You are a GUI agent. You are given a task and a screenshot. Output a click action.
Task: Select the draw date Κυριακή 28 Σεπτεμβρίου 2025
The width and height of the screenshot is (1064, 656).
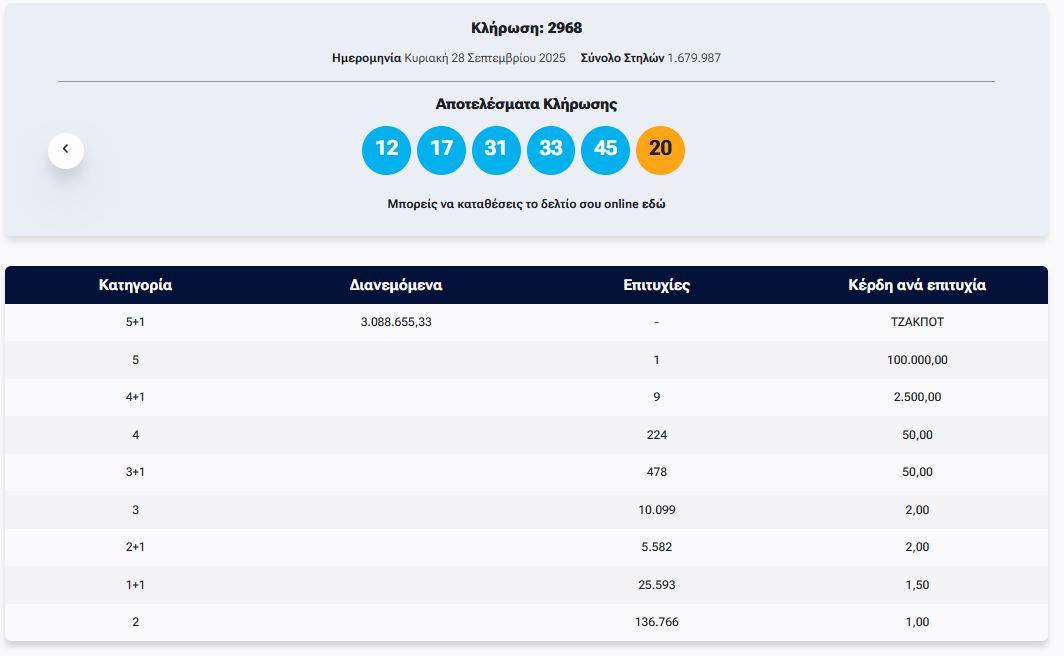(485, 58)
